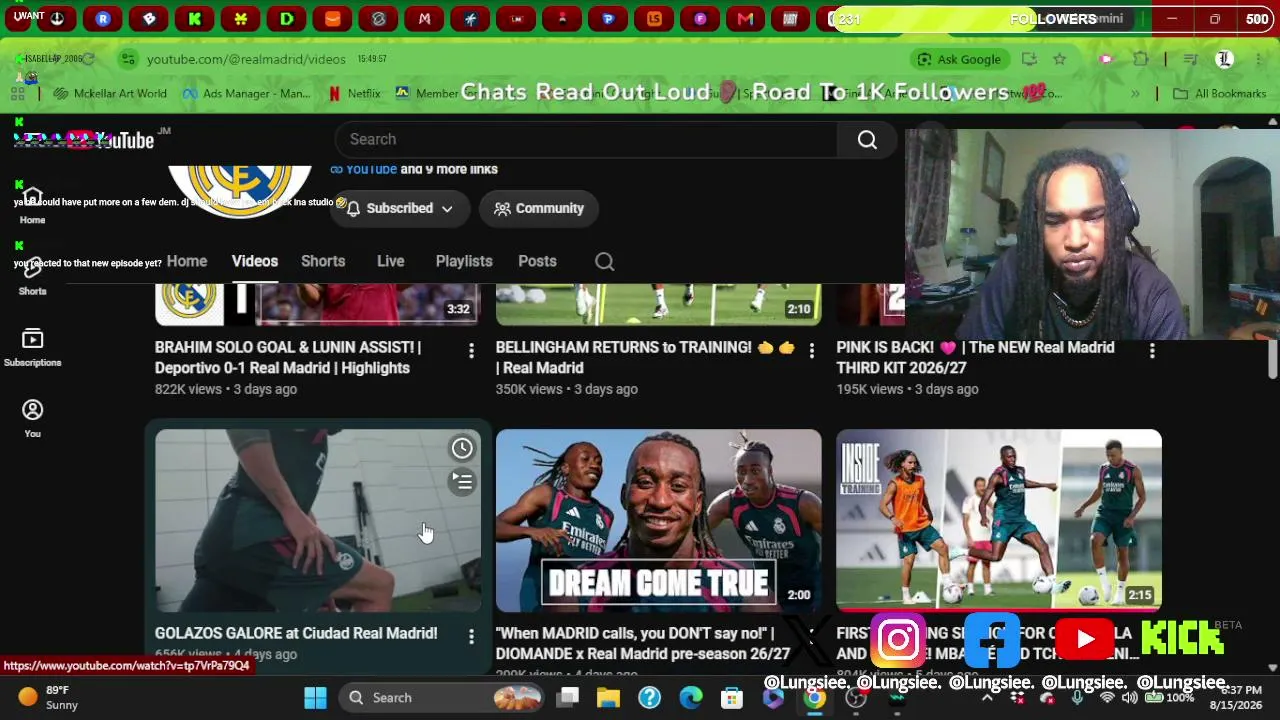Open the 'and 9 more links' channel links
This screenshot has width=1280, height=720.
(449, 169)
